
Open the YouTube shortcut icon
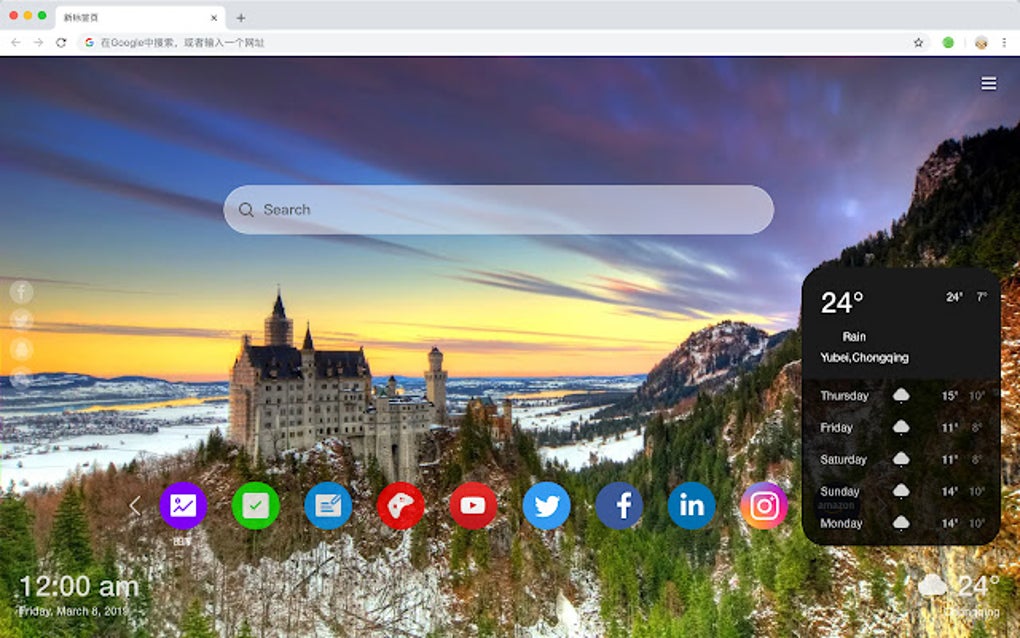click(x=472, y=506)
